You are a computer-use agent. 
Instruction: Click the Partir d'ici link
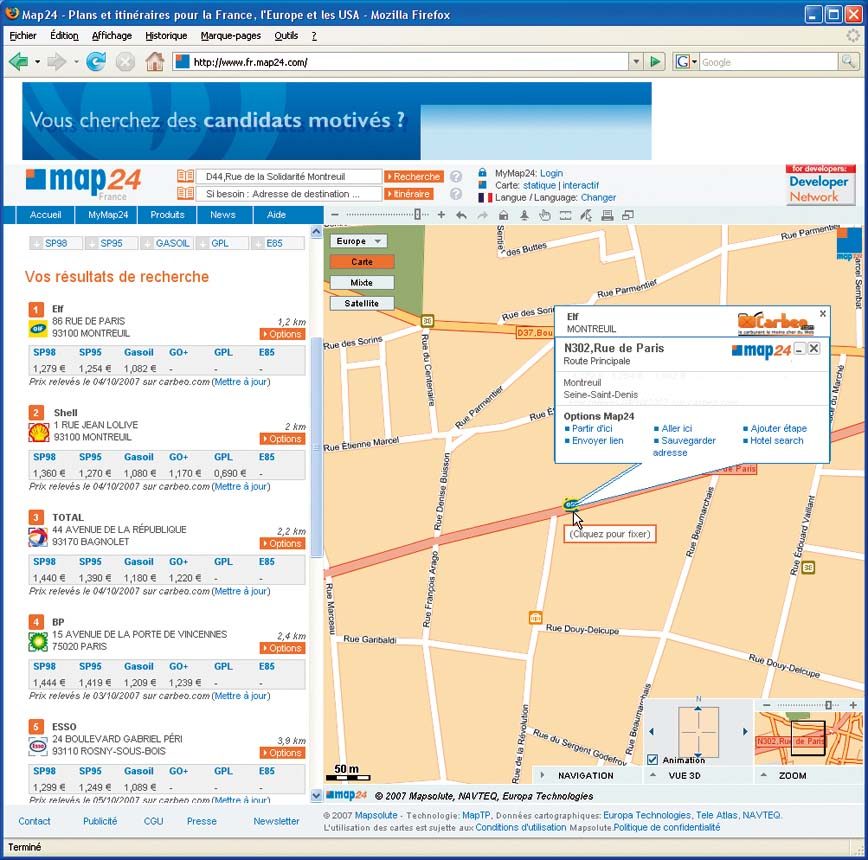[592, 428]
